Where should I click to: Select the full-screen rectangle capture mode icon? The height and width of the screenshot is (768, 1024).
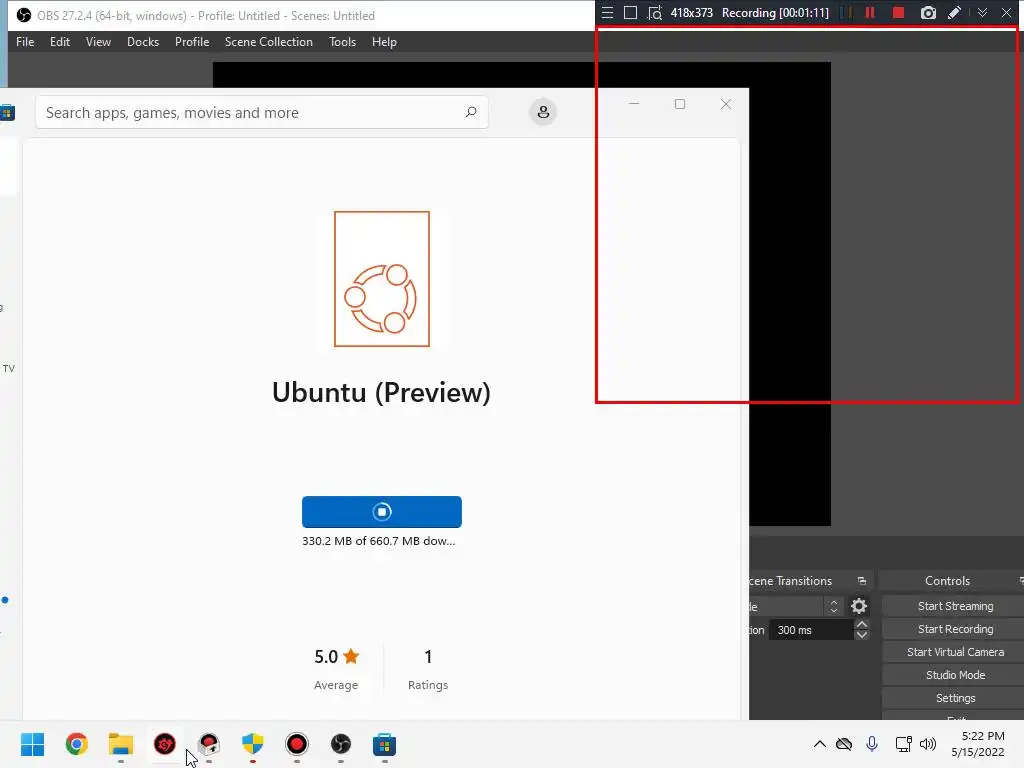(x=630, y=12)
